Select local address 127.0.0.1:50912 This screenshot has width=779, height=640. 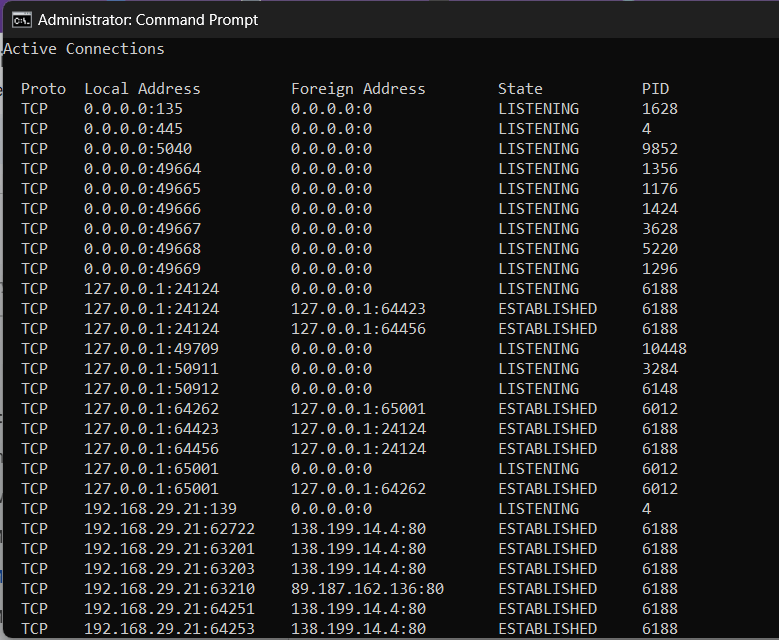tap(151, 389)
